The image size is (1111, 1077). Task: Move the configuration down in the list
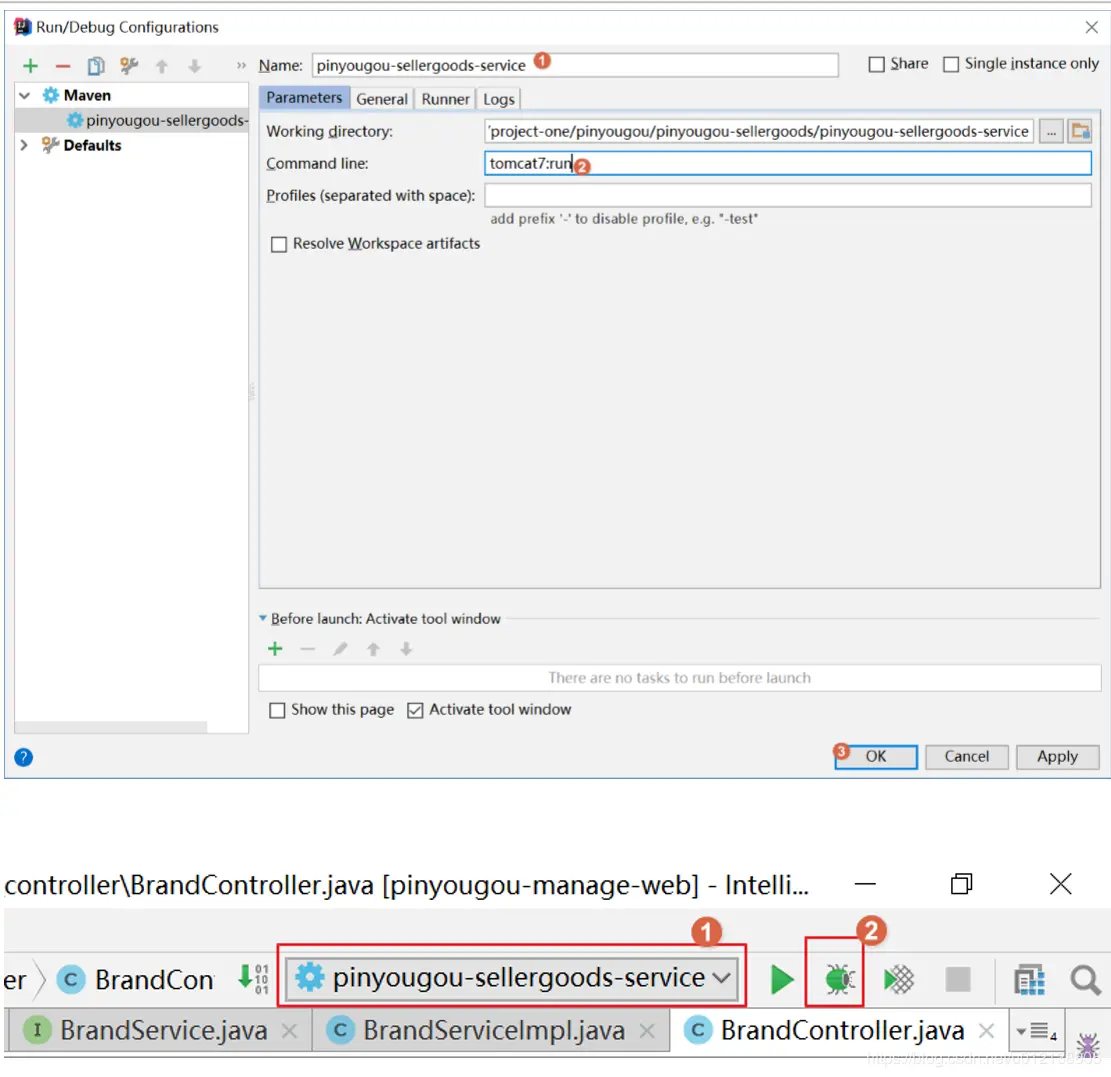[x=194, y=67]
